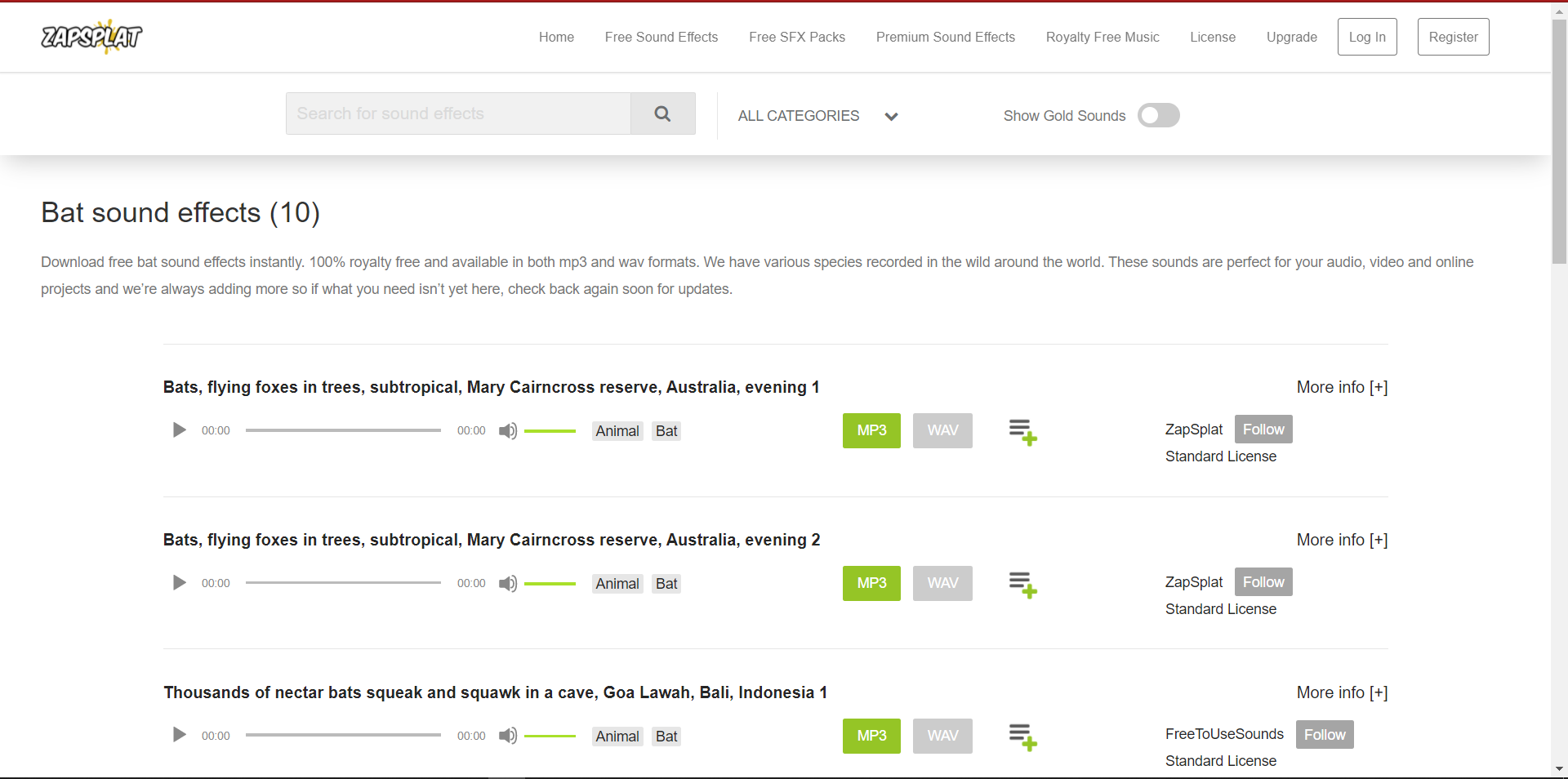Open the evening 2 flying foxes title
This screenshot has height=779, width=1568.
[492, 540]
